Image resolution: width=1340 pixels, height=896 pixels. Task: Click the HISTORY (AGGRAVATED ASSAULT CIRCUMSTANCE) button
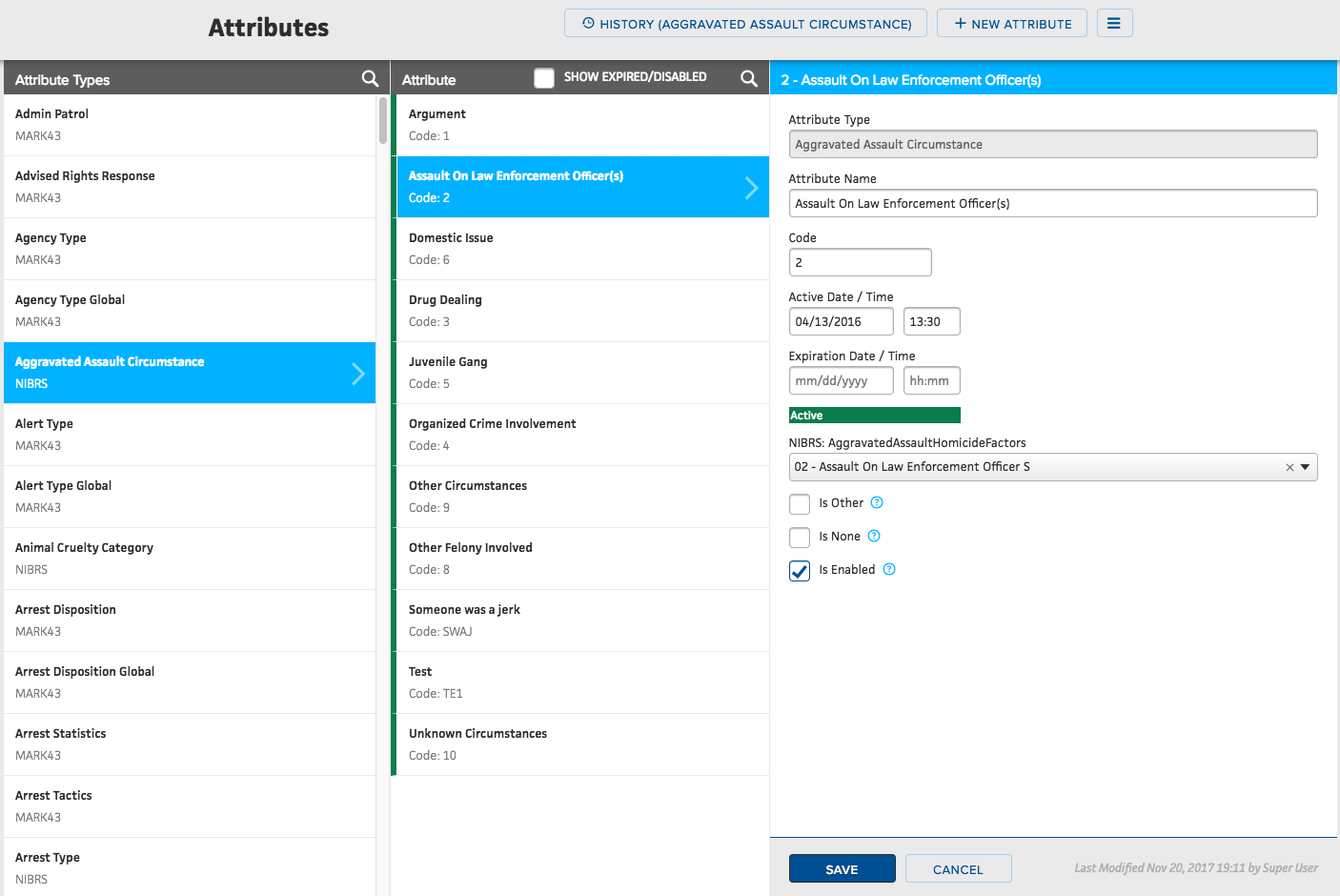click(745, 22)
